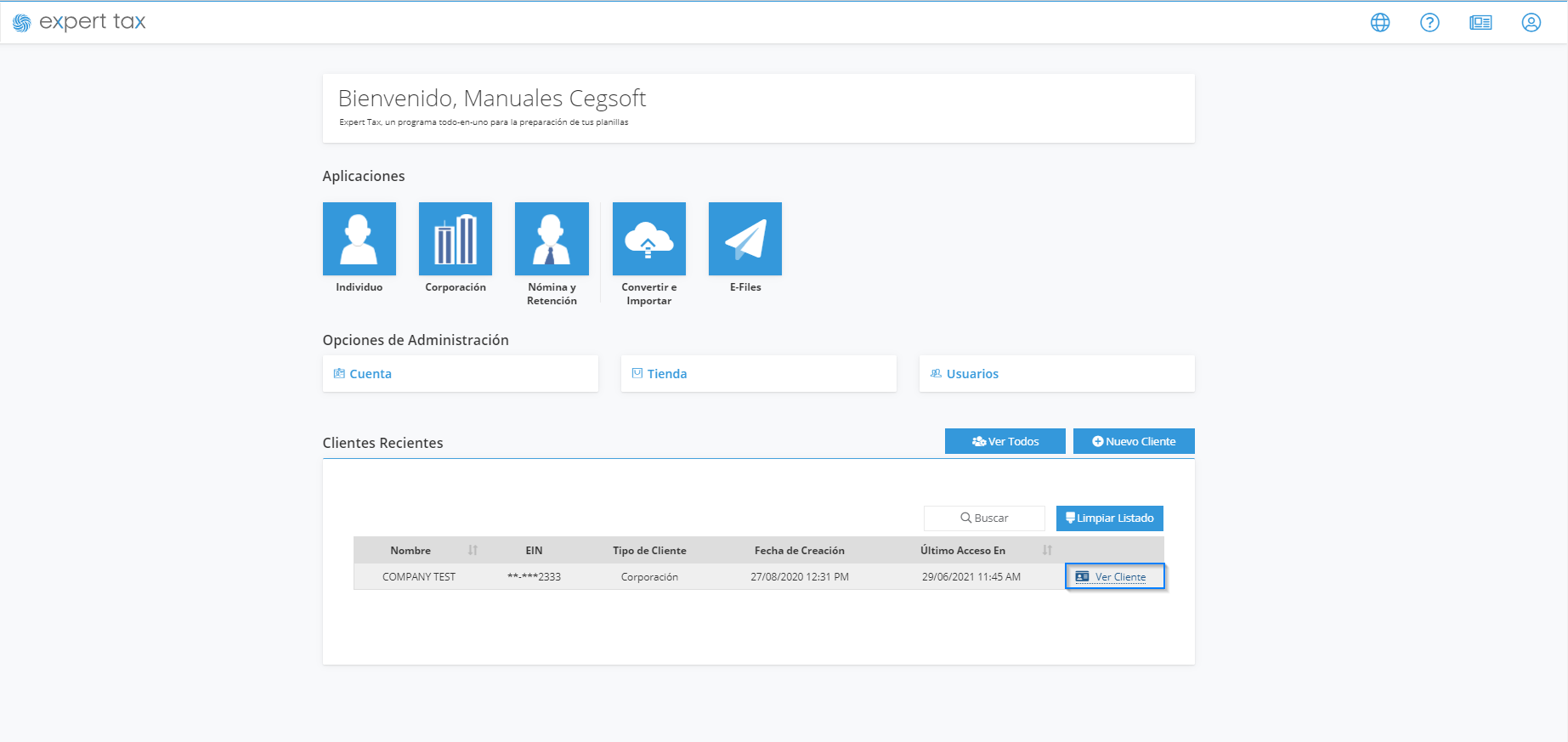1568x742 pixels.
Task: Open the Usuarios administration option
Action: [1057, 374]
